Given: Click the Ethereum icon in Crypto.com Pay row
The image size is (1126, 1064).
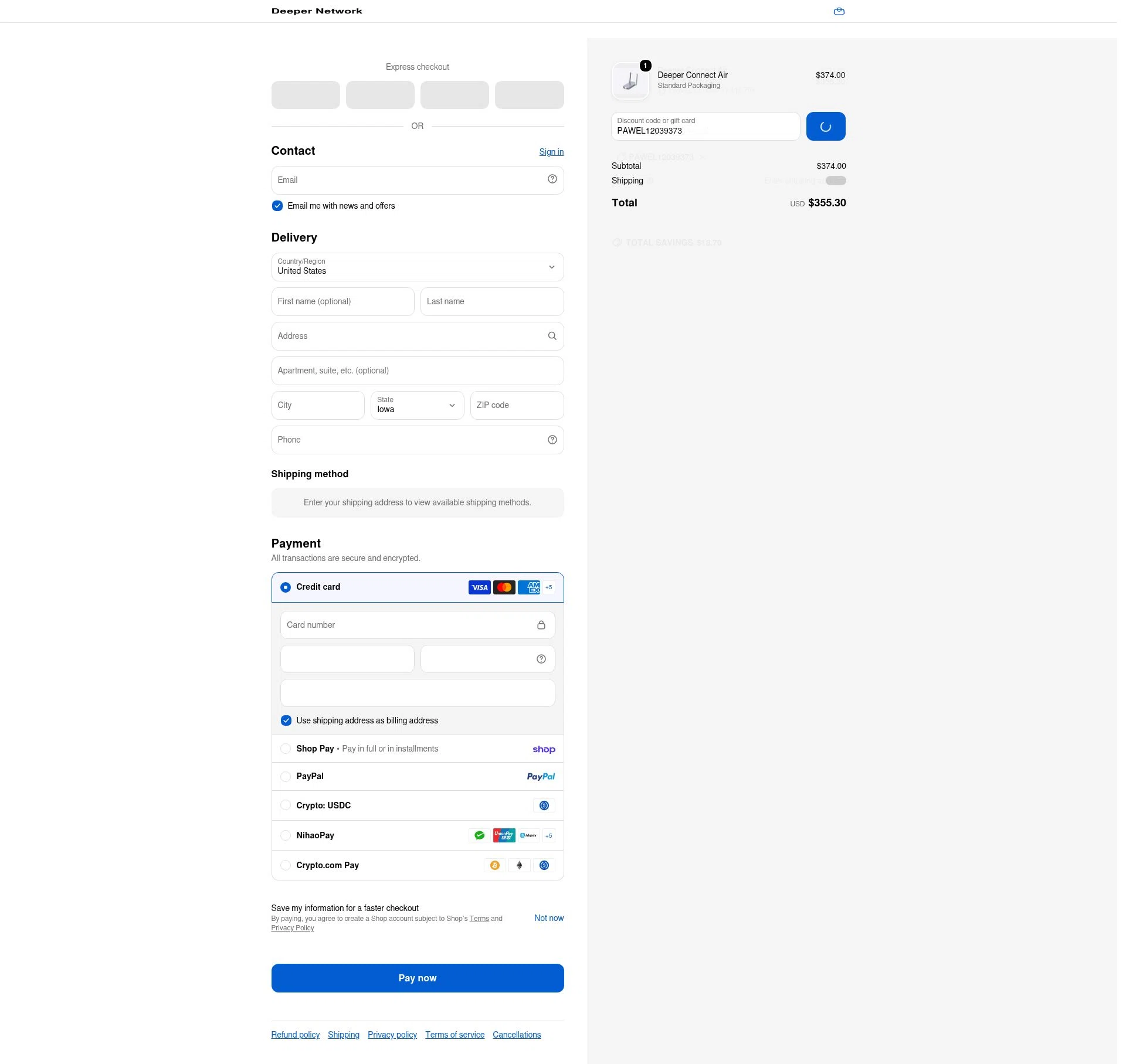Looking at the screenshot, I should pyautogui.click(x=520, y=865).
